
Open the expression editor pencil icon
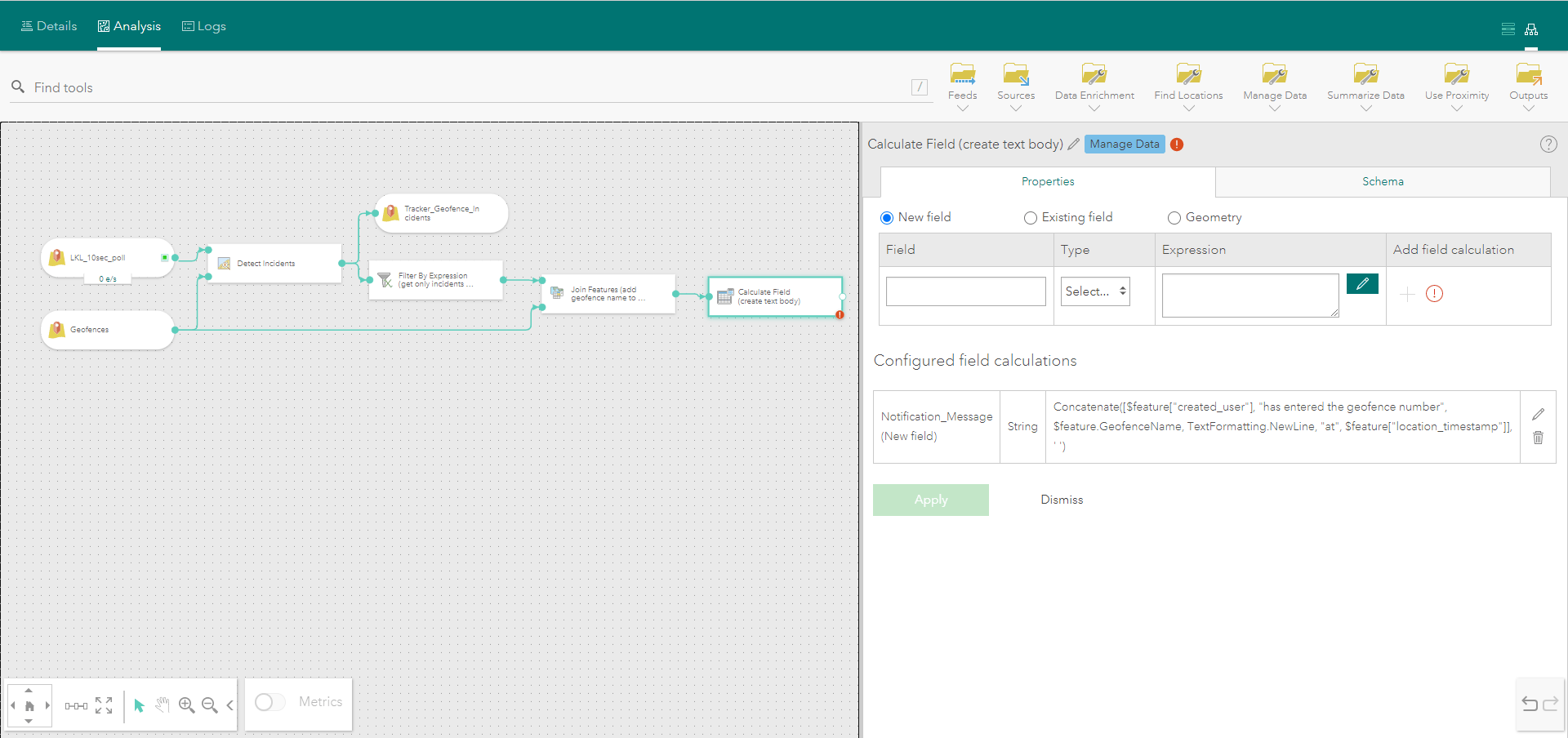tap(1362, 283)
